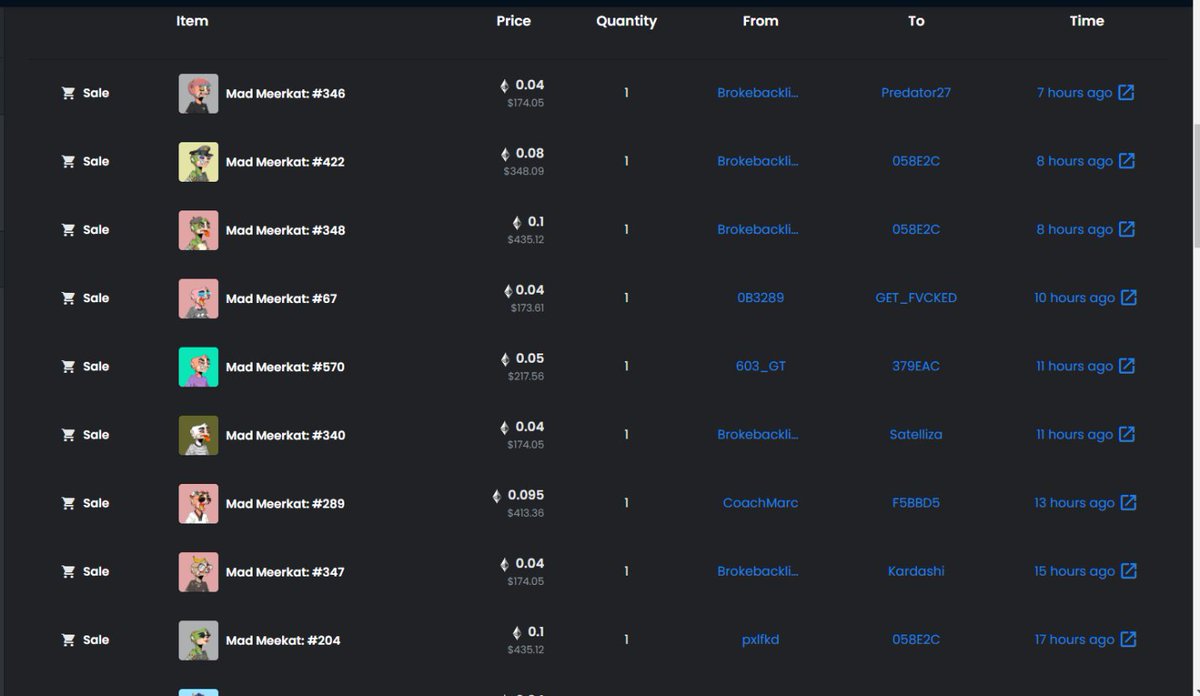Open seller profile pxlfkd
Screen dimensions: 1200x696
761,639
